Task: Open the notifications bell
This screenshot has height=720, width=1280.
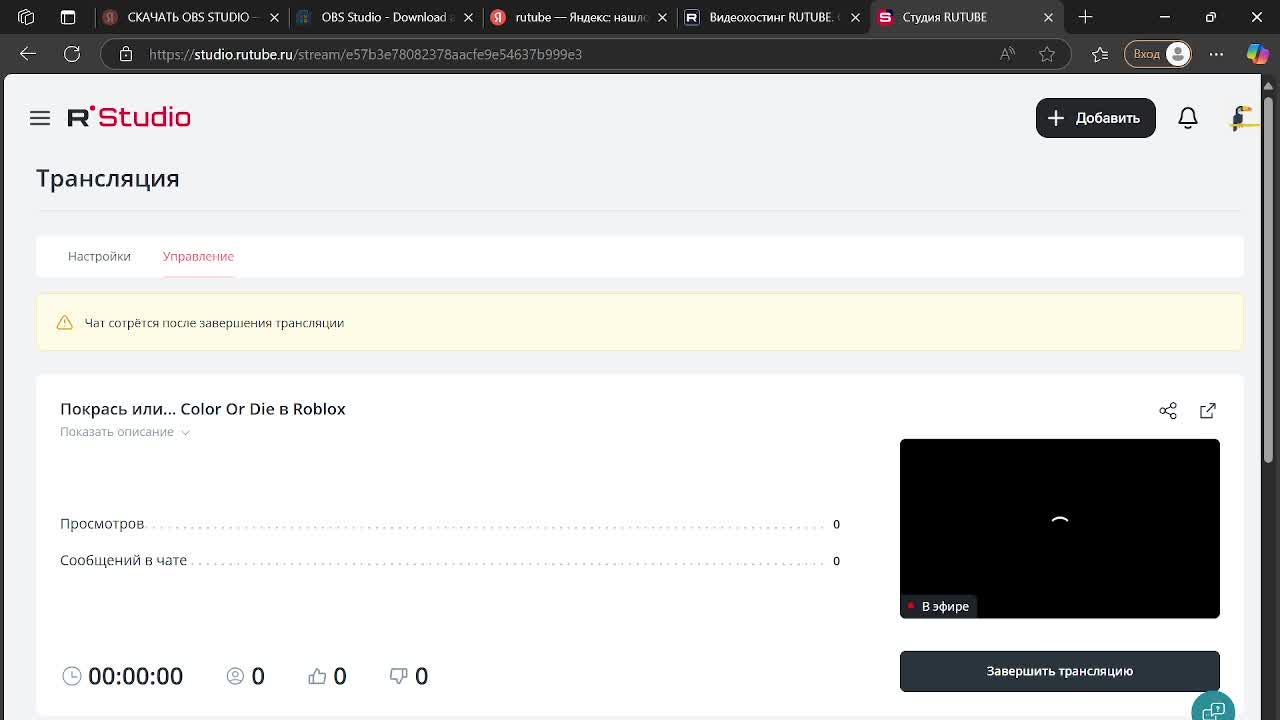Action: tap(1187, 118)
